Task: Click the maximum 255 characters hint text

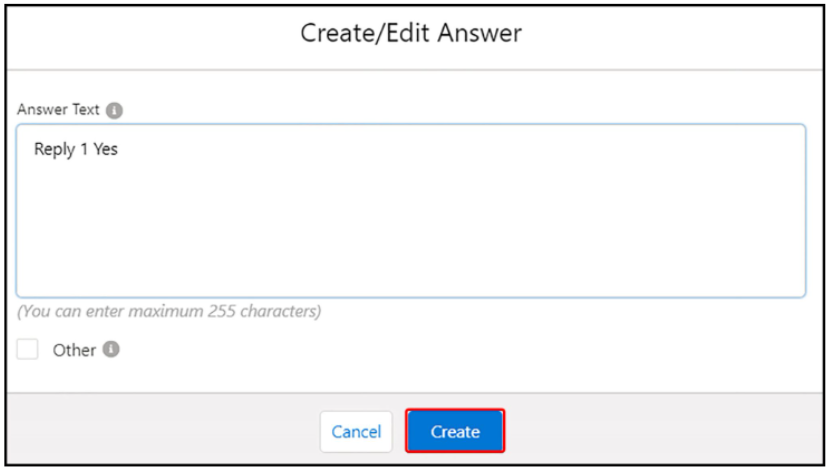Action: tap(169, 311)
